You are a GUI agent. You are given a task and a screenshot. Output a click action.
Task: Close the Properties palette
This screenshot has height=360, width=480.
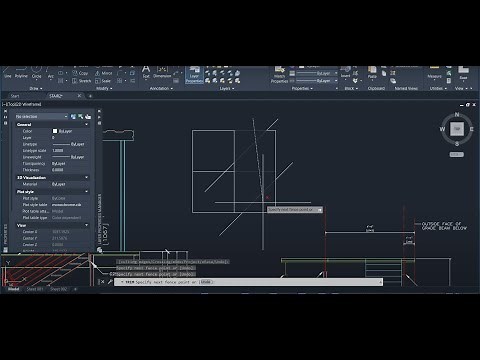[x=5, y=111]
